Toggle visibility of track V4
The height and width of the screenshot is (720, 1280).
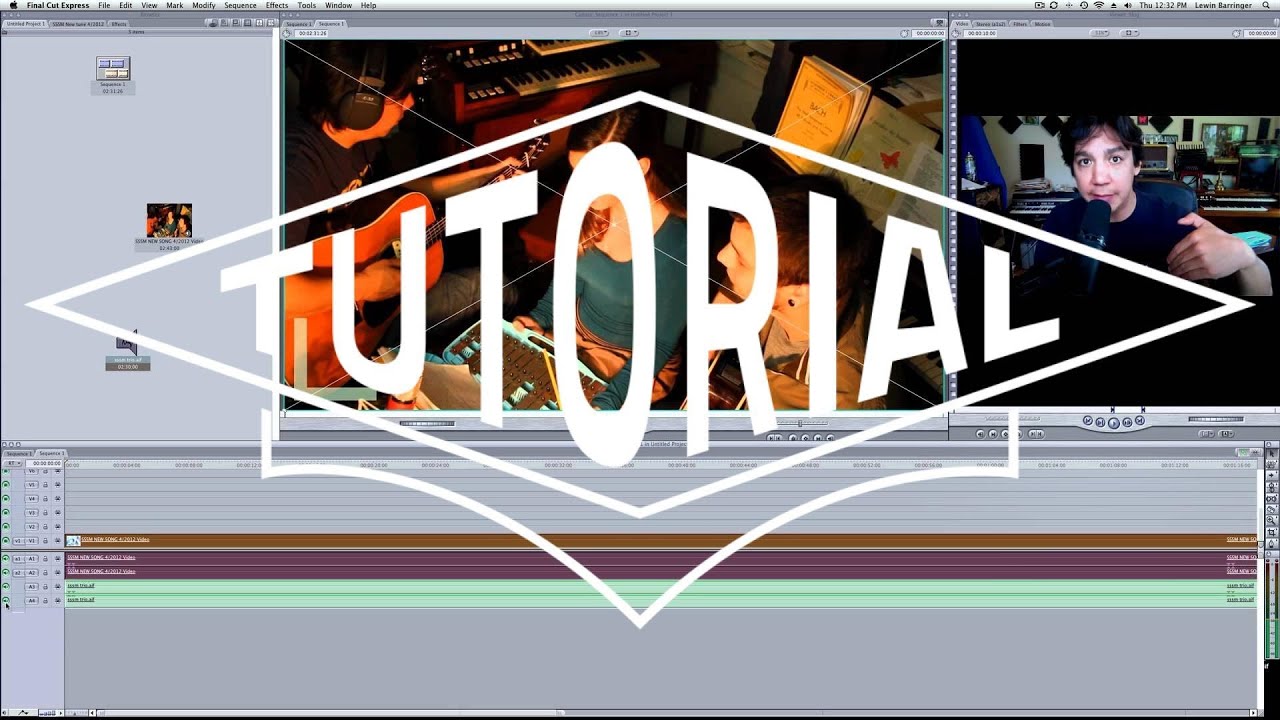tap(5, 499)
